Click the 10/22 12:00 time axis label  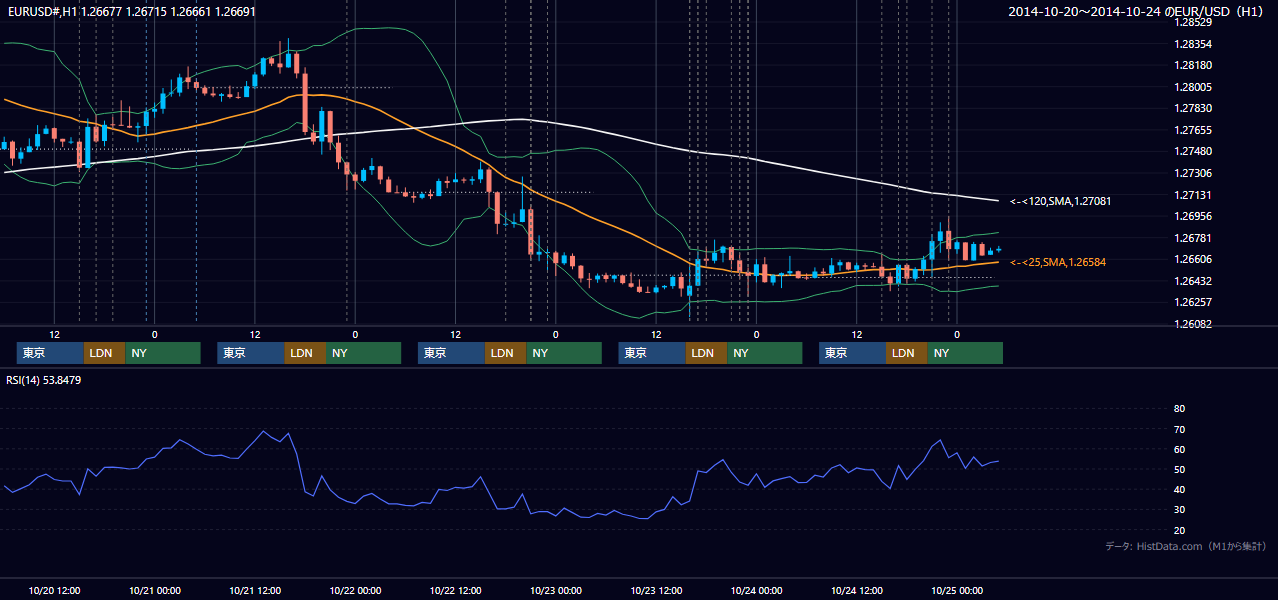456,590
